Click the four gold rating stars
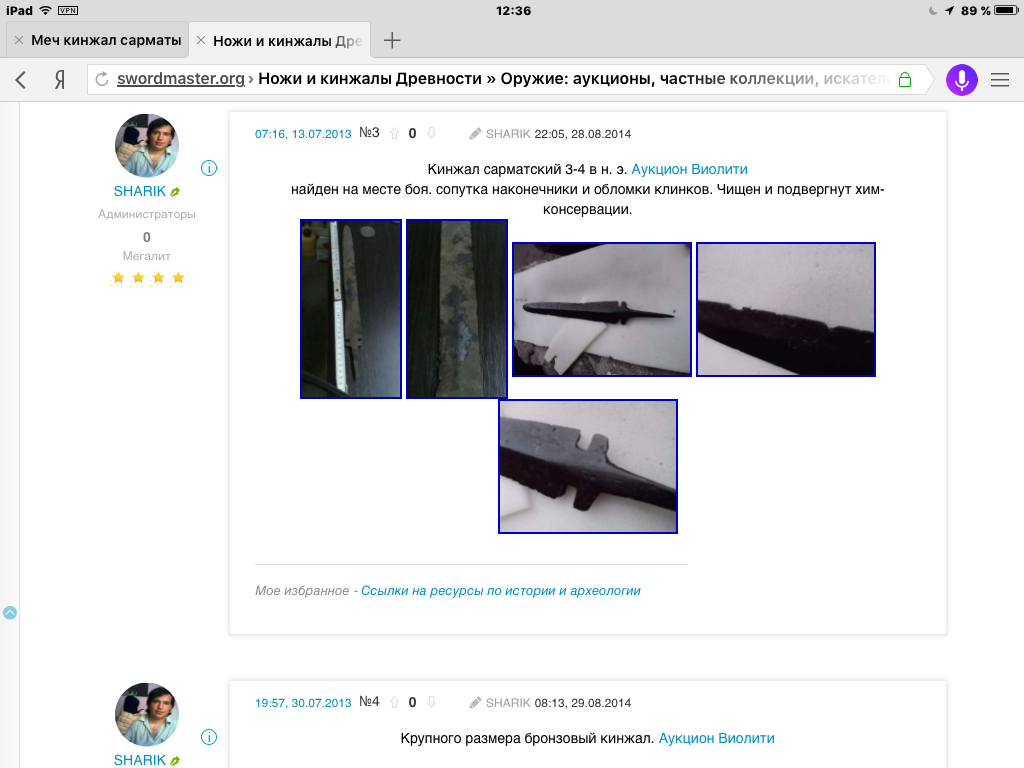1024x768 pixels. tap(148, 278)
